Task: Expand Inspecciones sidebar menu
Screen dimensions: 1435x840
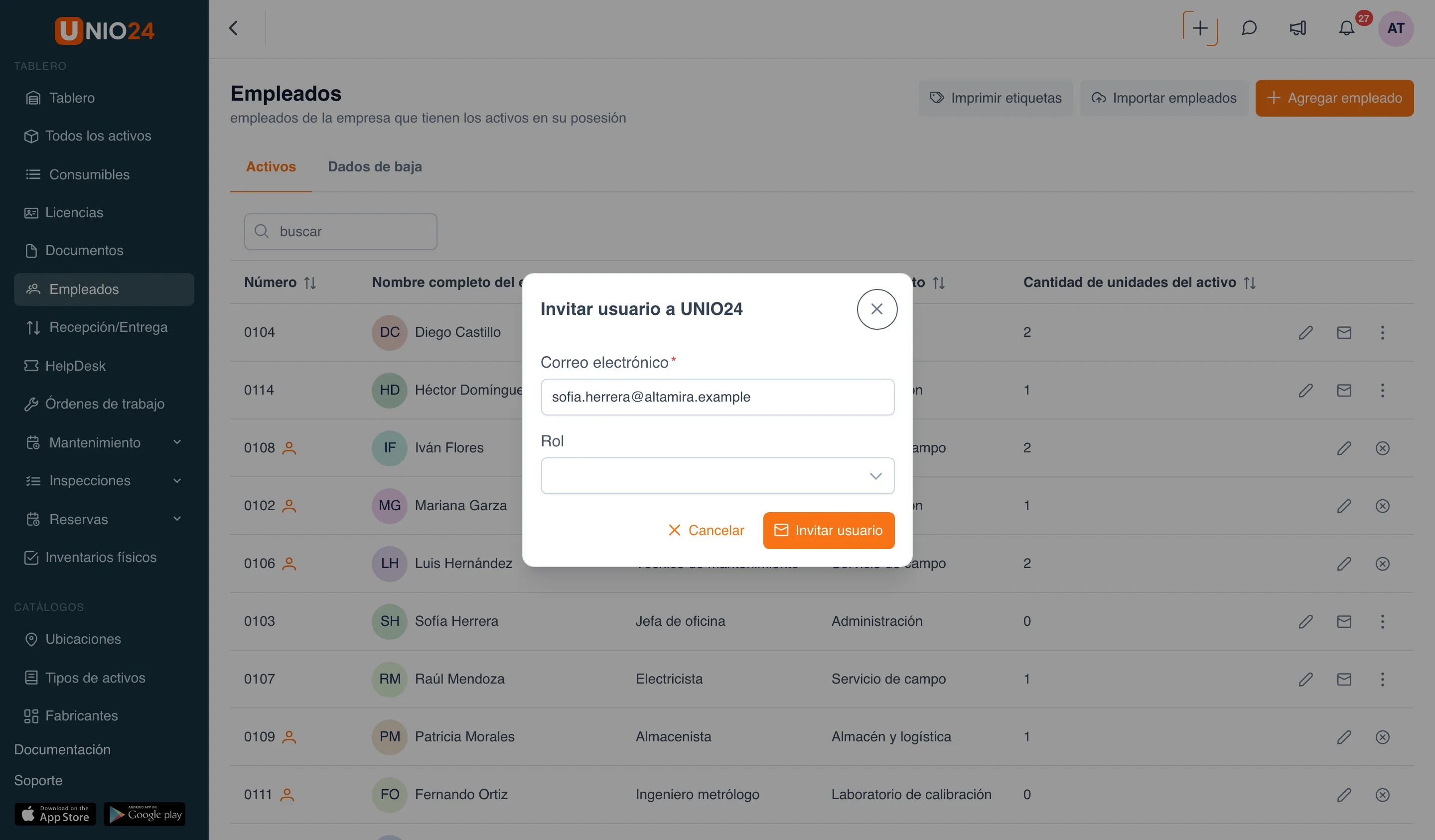Action: 104,481
